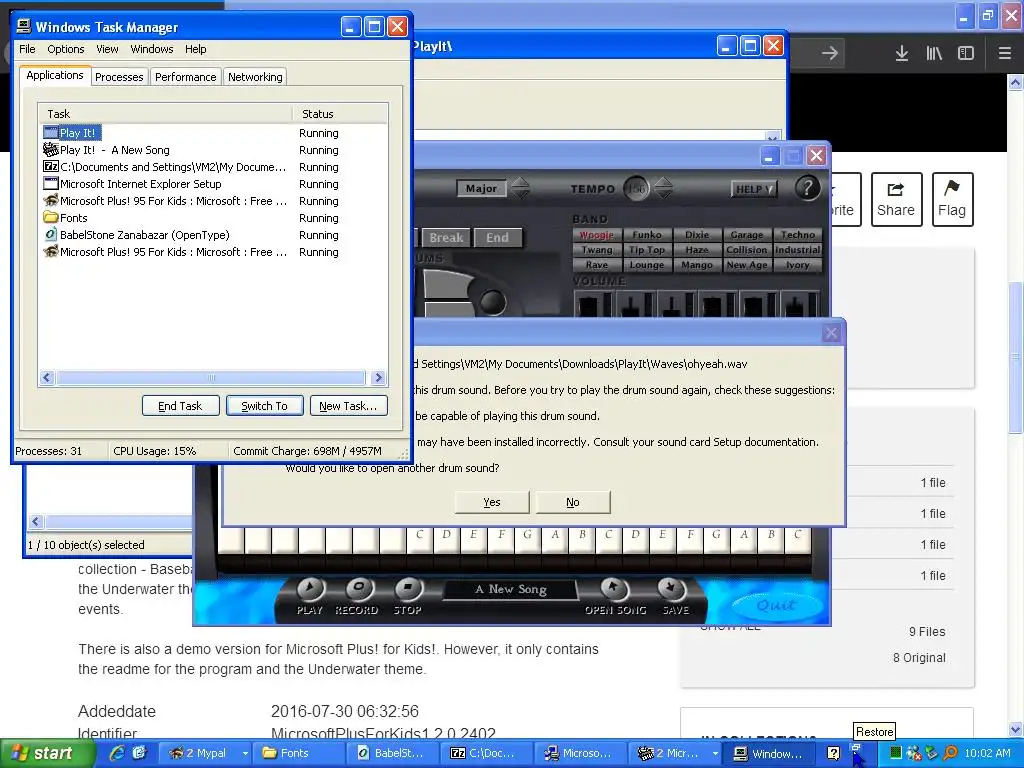This screenshot has height=768, width=1024.
Task: Click the New Task... button
Action: (x=348, y=406)
